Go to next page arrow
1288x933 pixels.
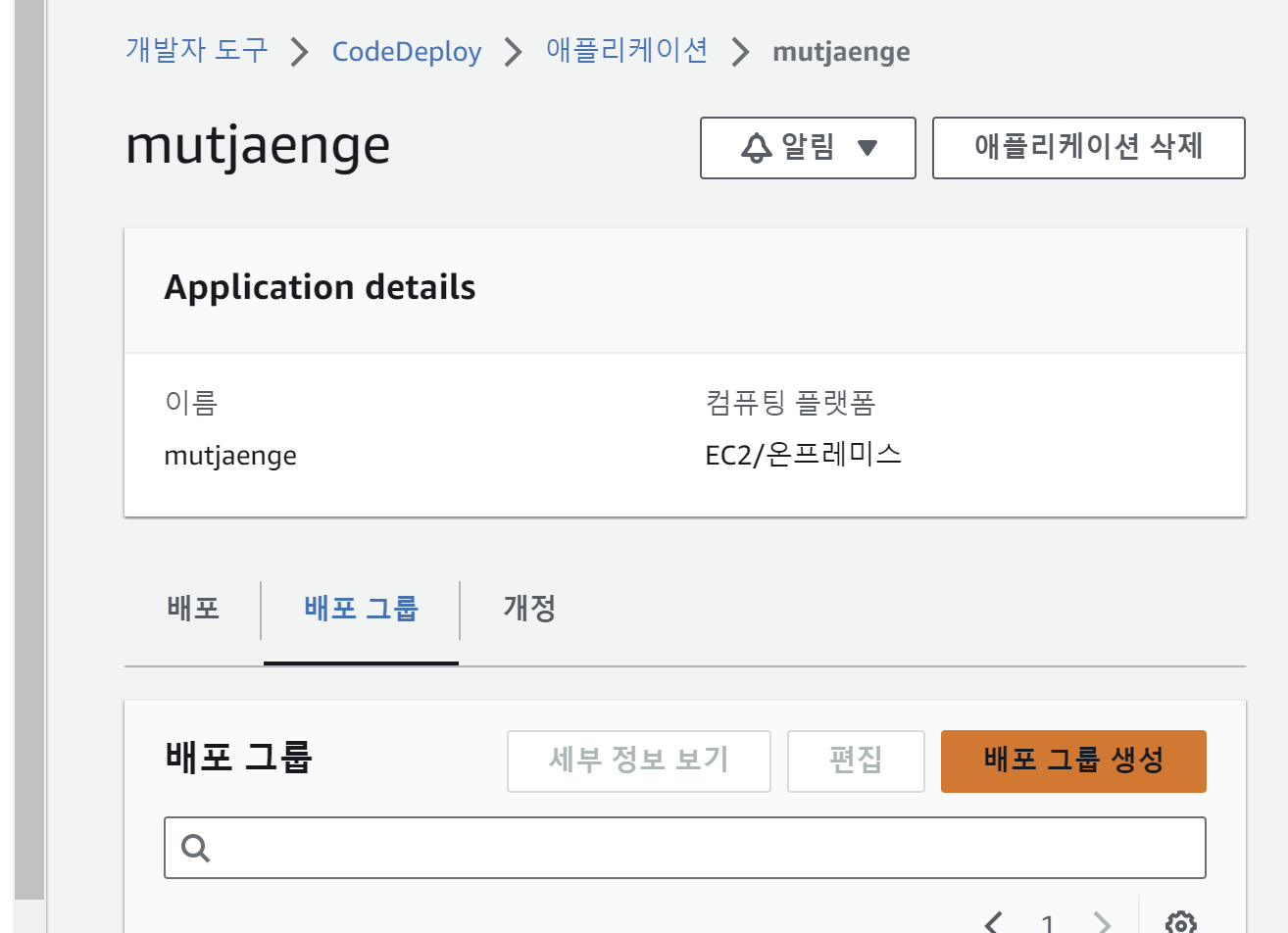(x=1102, y=921)
